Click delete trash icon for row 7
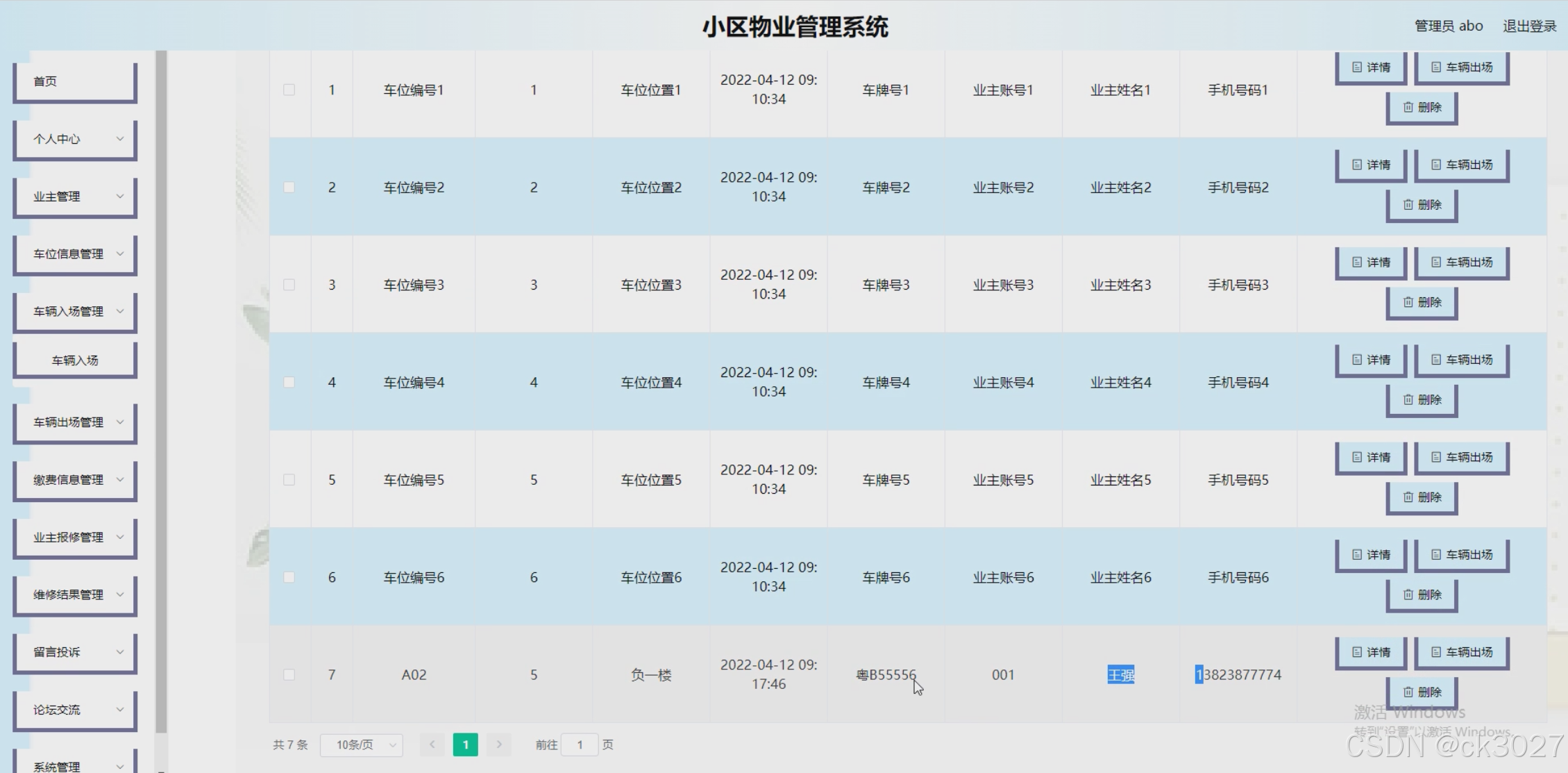 (1408, 692)
